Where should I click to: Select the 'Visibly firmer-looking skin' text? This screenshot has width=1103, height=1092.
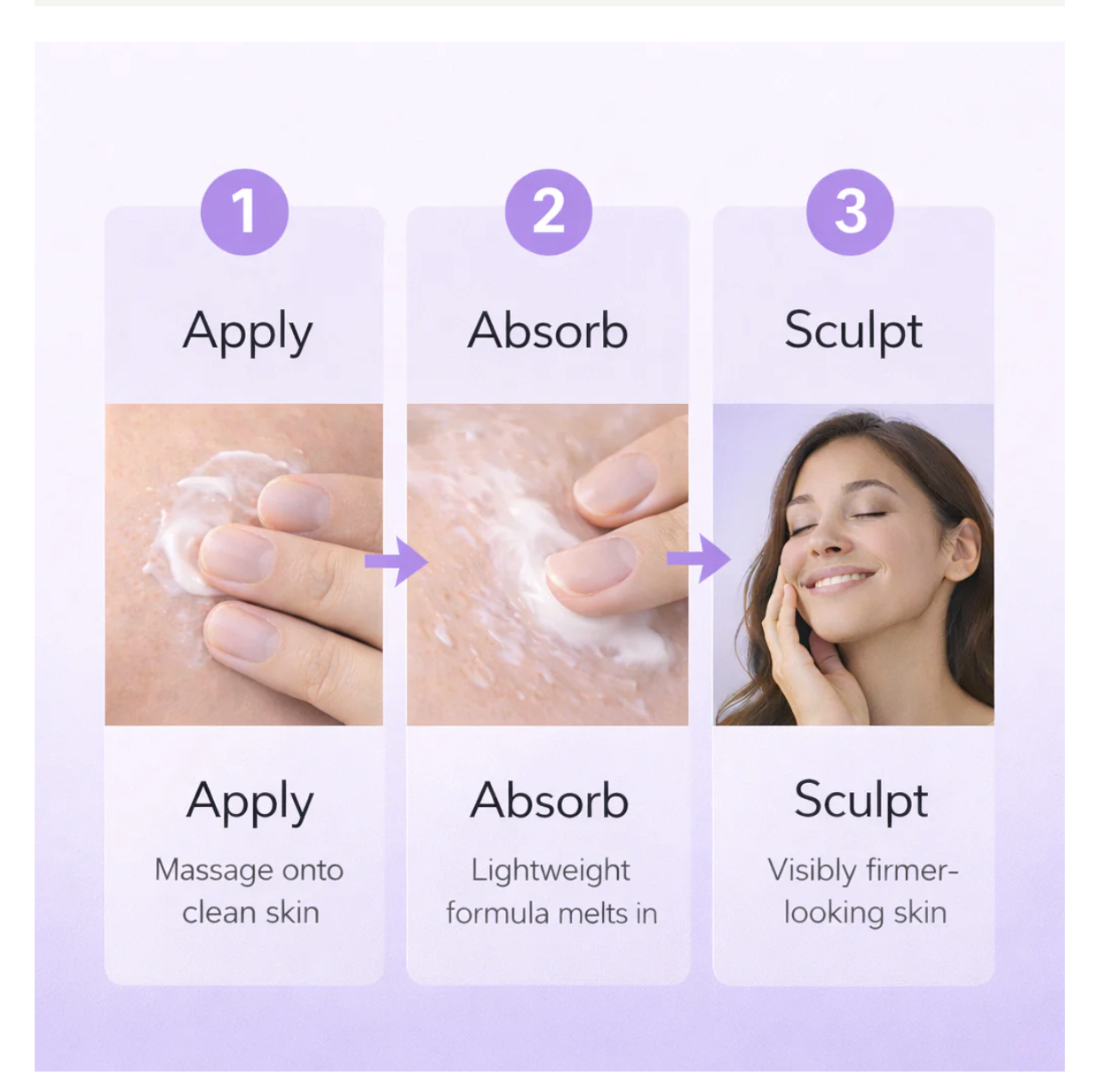pyautogui.click(x=864, y=890)
